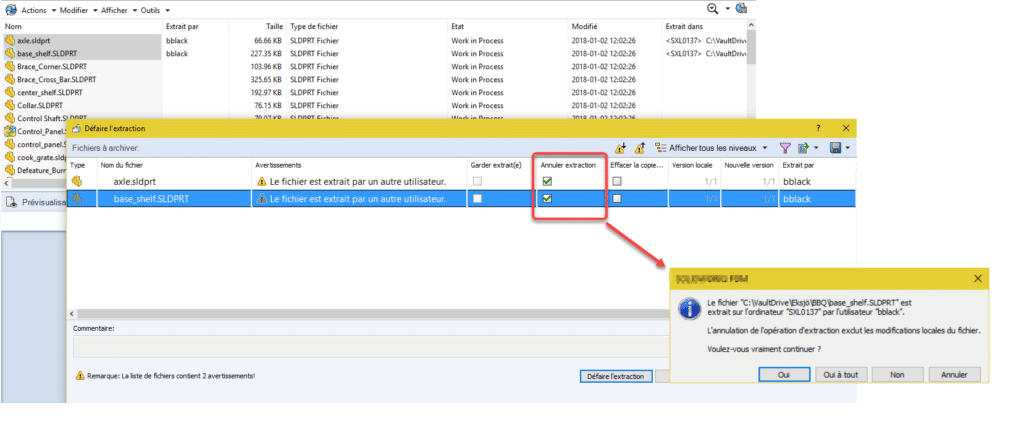The height and width of the screenshot is (434, 1024).
Task: Click the Nouvelle version column header
Action: [749, 165]
